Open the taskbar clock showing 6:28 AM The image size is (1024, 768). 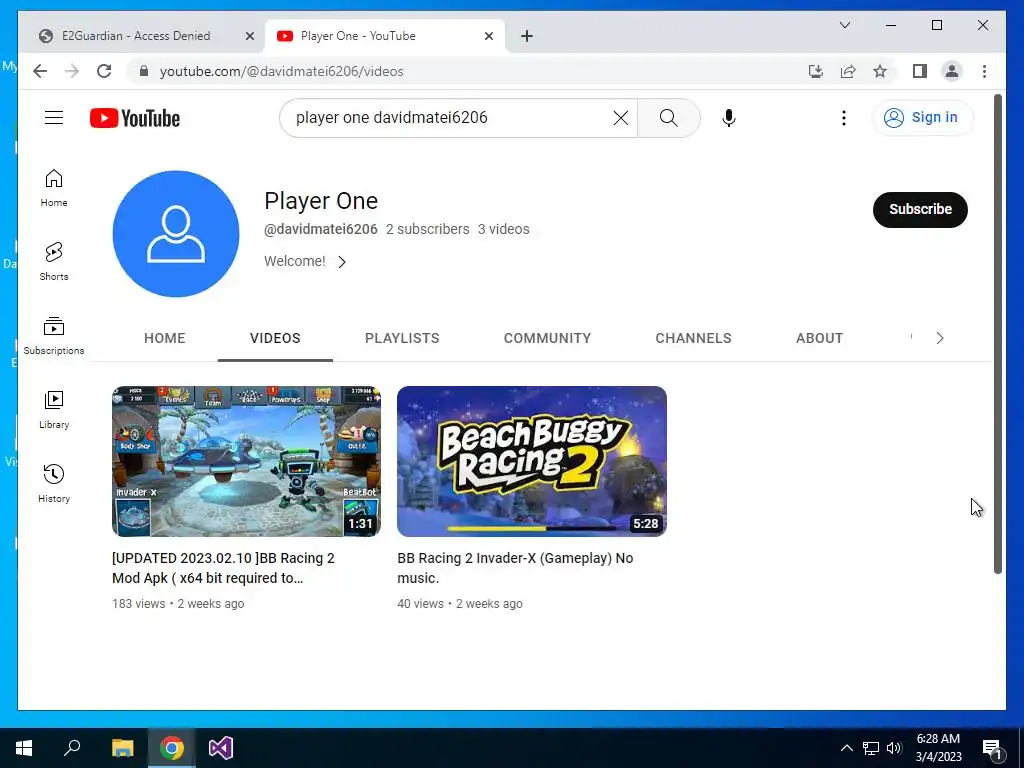click(x=938, y=748)
